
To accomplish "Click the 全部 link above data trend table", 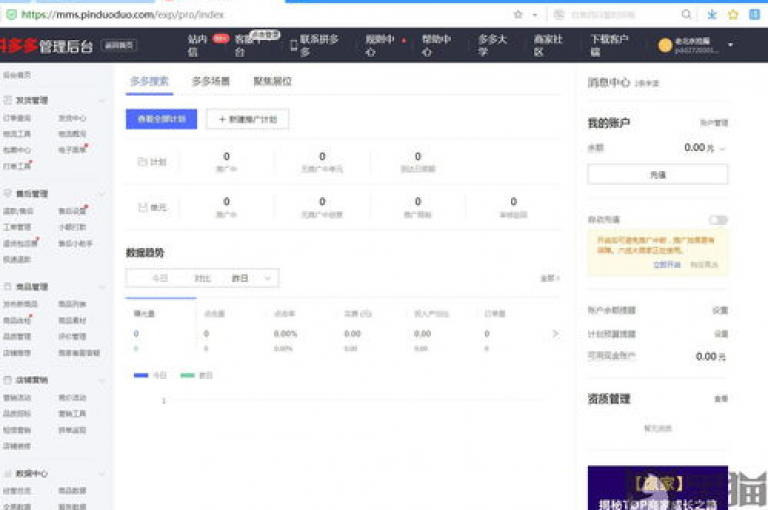I will [550, 278].
